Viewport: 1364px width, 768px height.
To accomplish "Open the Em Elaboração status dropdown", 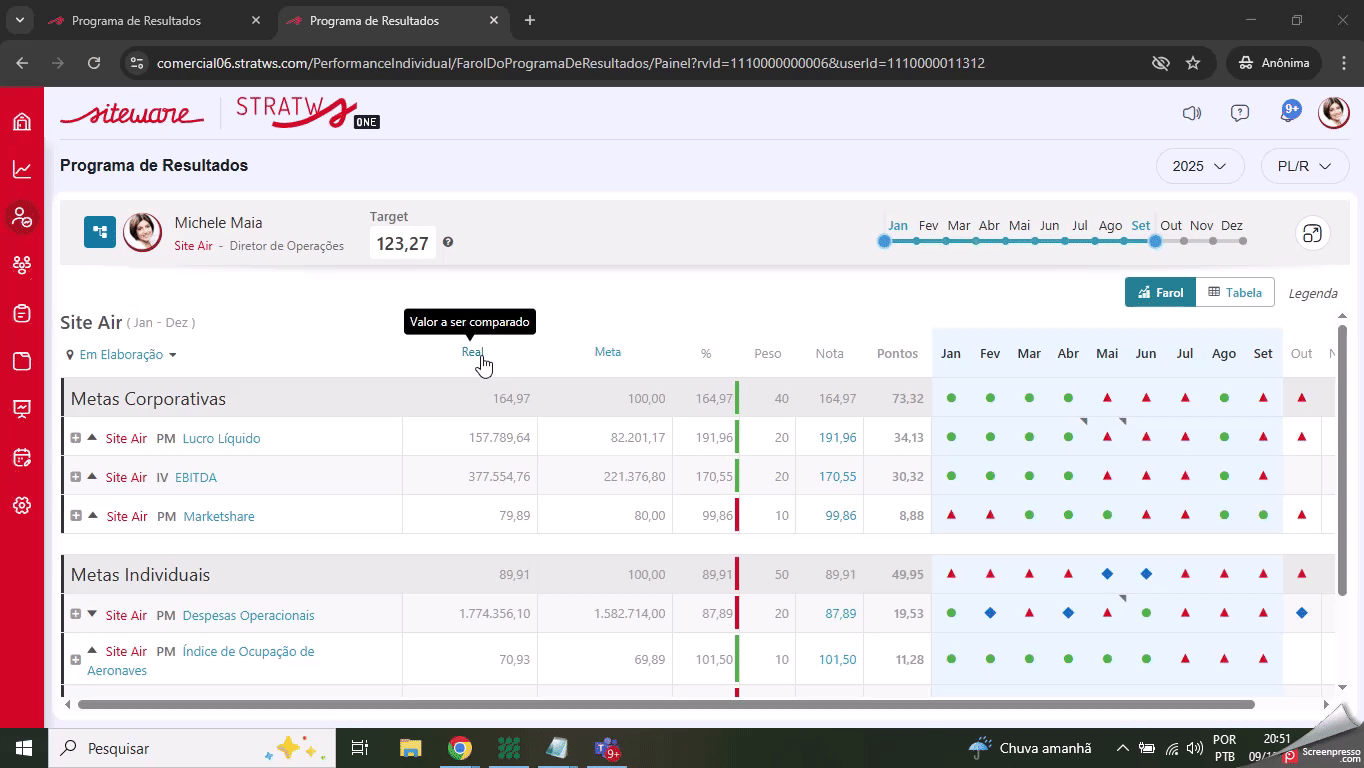I will click(121, 355).
